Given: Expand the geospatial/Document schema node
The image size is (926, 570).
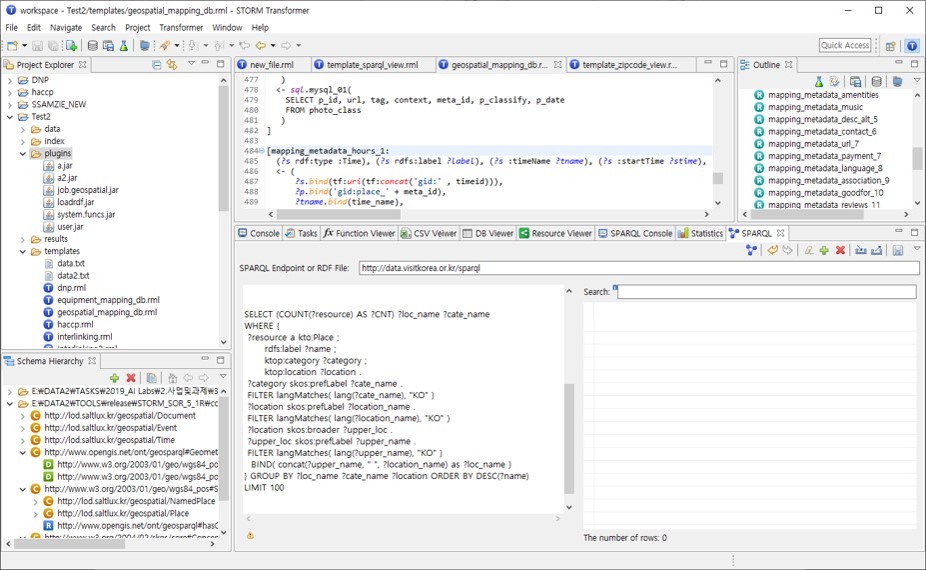Looking at the screenshot, I should pyautogui.click(x=22, y=416).
